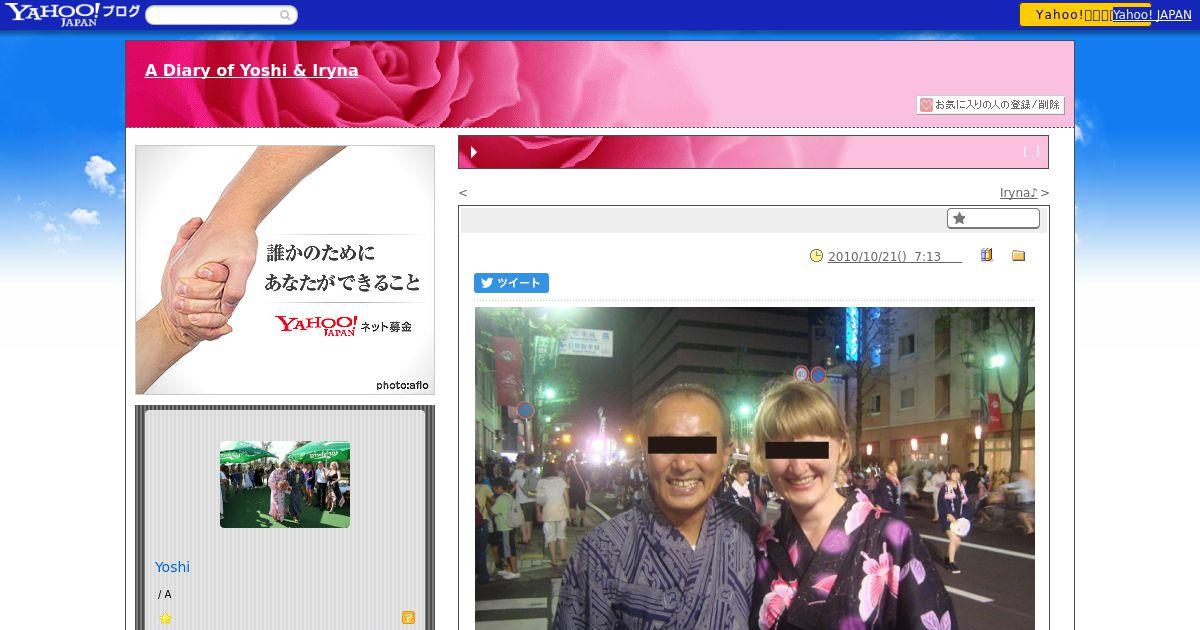Screen dimensions: 1200x630
Task: Click the grey star rating button
Action: point(993,218)
